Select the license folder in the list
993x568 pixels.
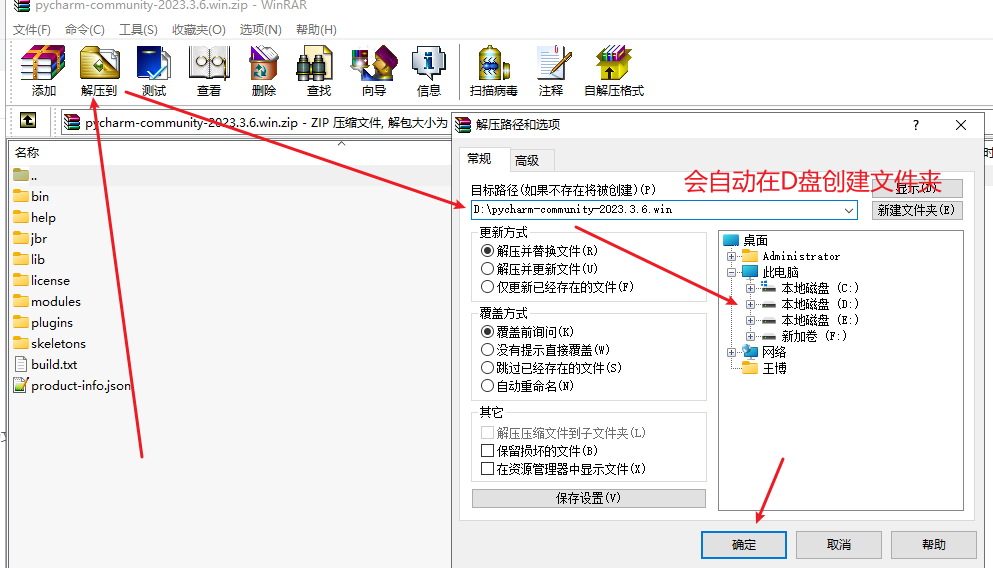pos(42,280)
